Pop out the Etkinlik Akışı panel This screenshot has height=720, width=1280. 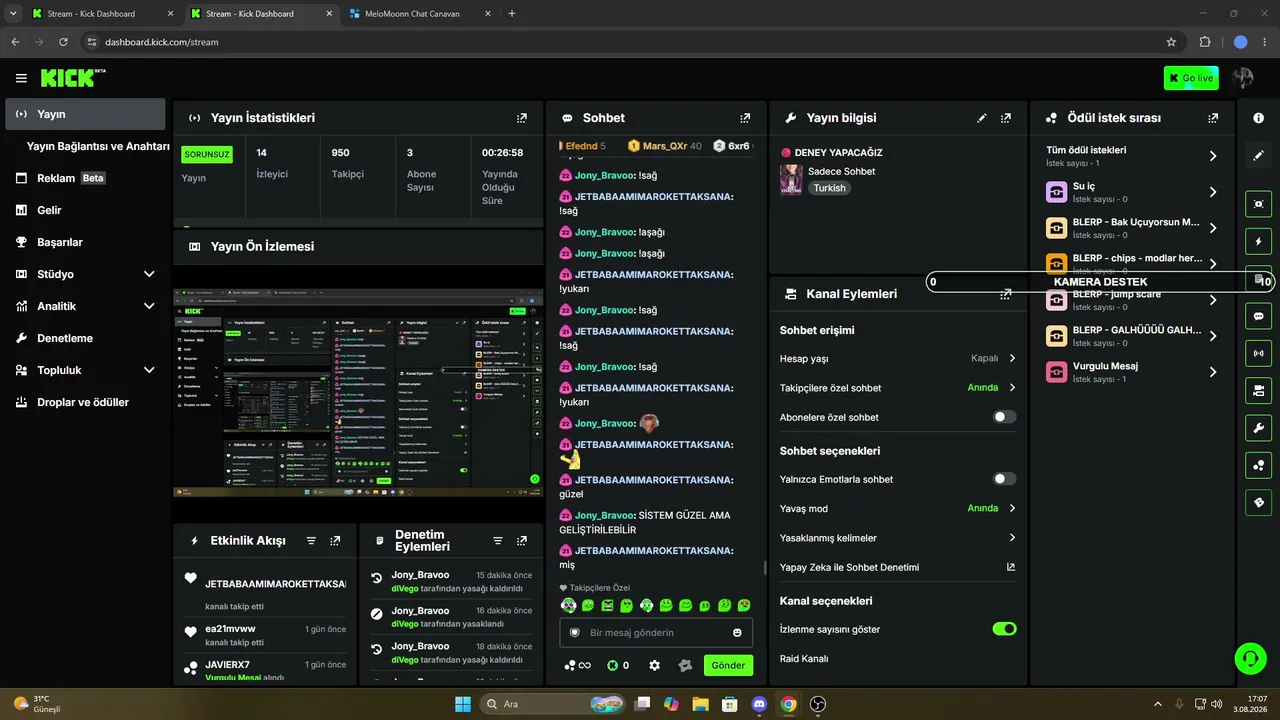pyautogui.click(x=335, y=541)
